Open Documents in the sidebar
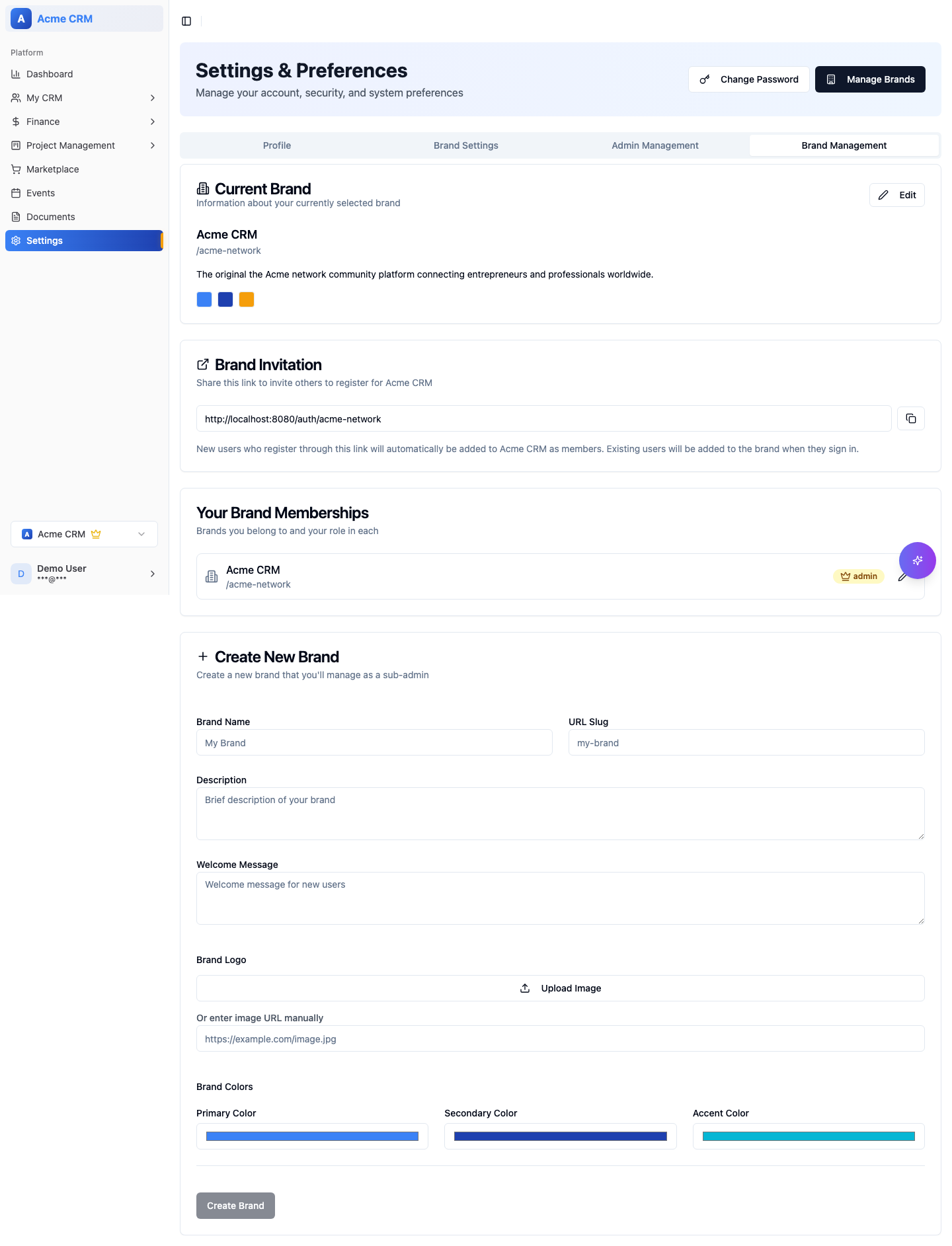 pyautogui.click(x=84, y=217)
